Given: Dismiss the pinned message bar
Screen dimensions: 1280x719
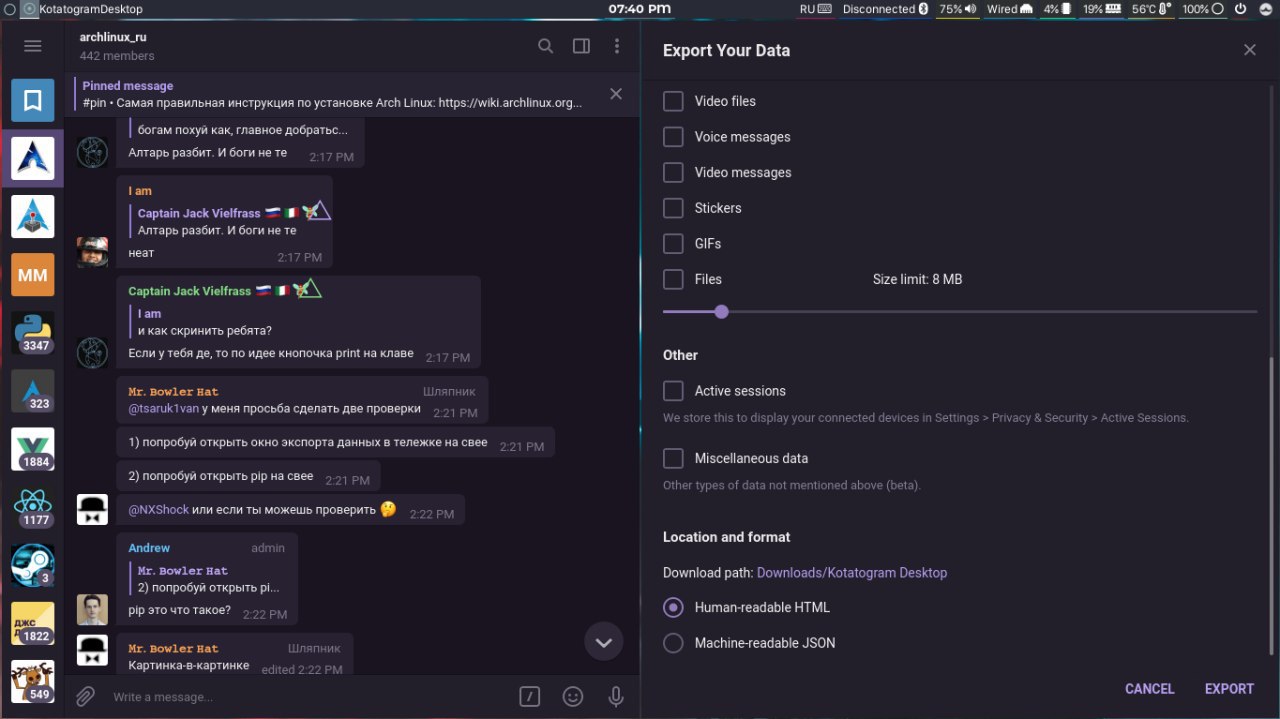Looking at the screenshot, I should click(x=616, y=94).
